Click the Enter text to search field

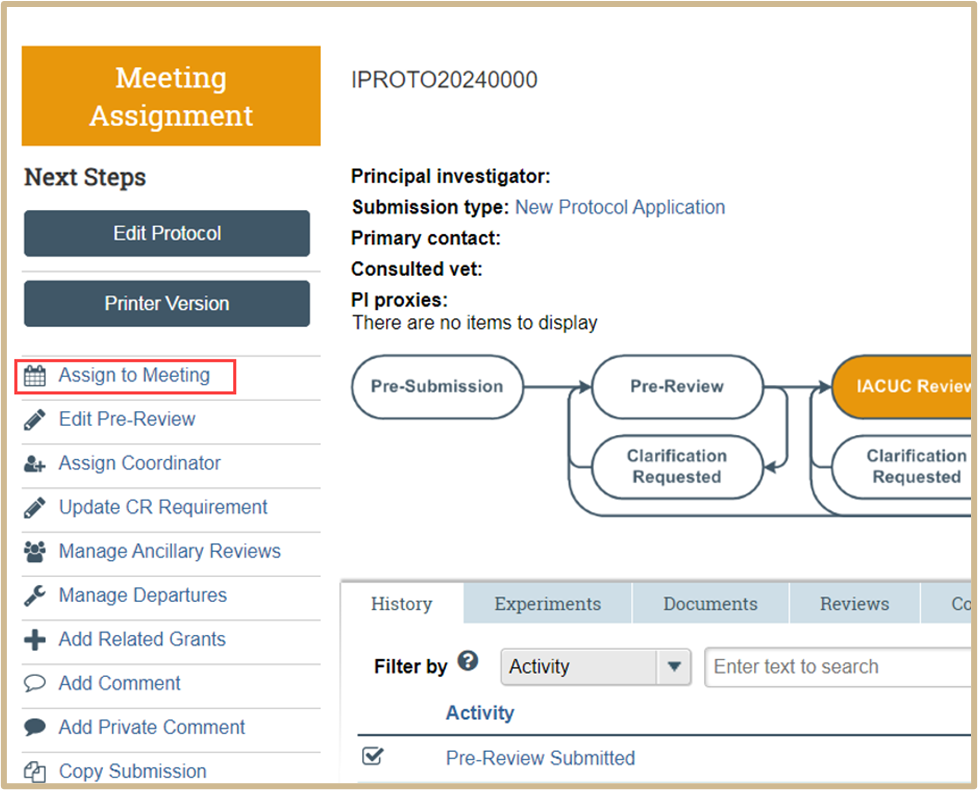[x=838, y=667]
